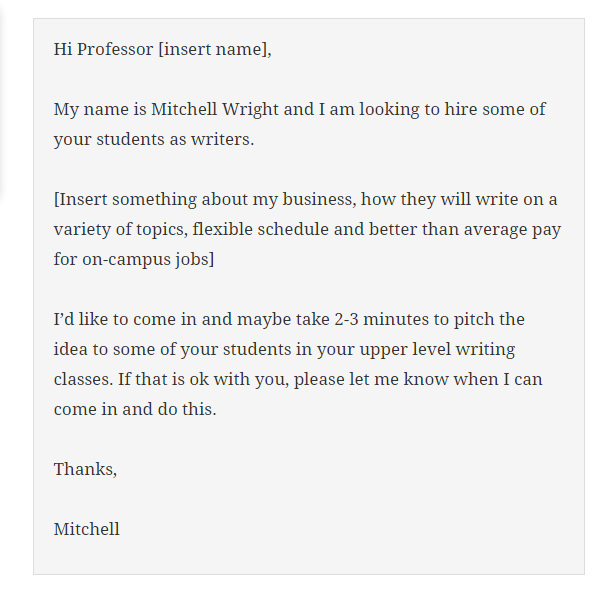The width and height of the screenshot is (612, 593).
Task: Click the "[insert name]," placeholder
Action: pyautogui.click(x=215, y=50)
